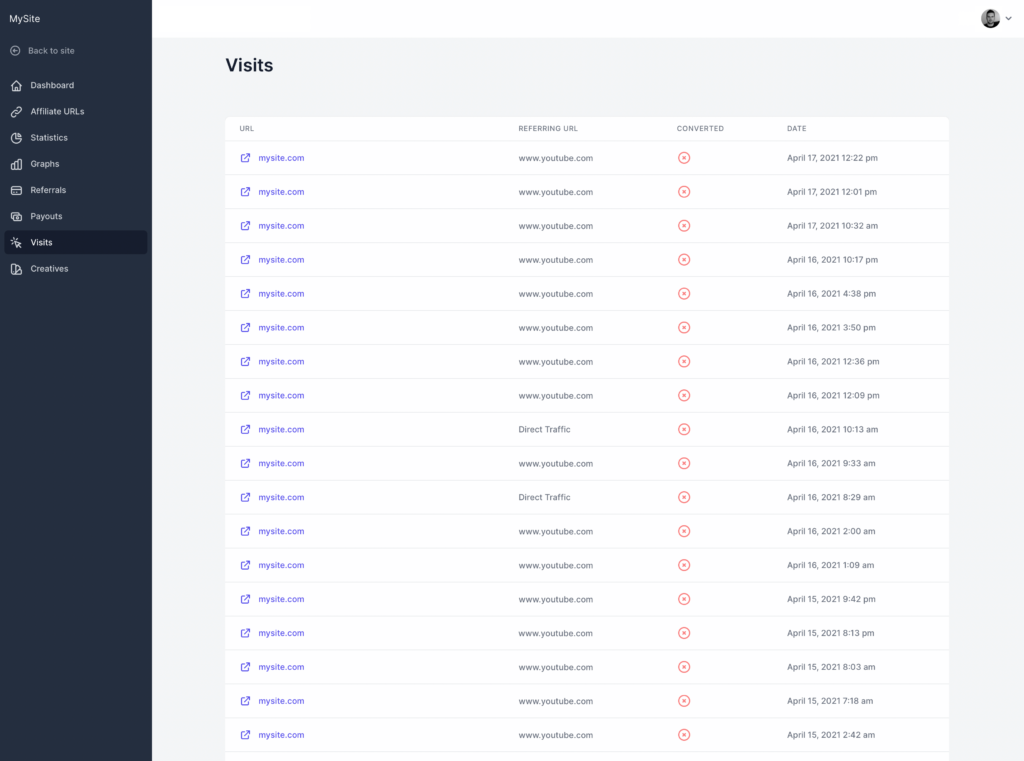Click the not-converted X icon for April 15, 2021 9:42 pm
The image size is (1024, 761).
pyautogui.click(x=684, y=599)
